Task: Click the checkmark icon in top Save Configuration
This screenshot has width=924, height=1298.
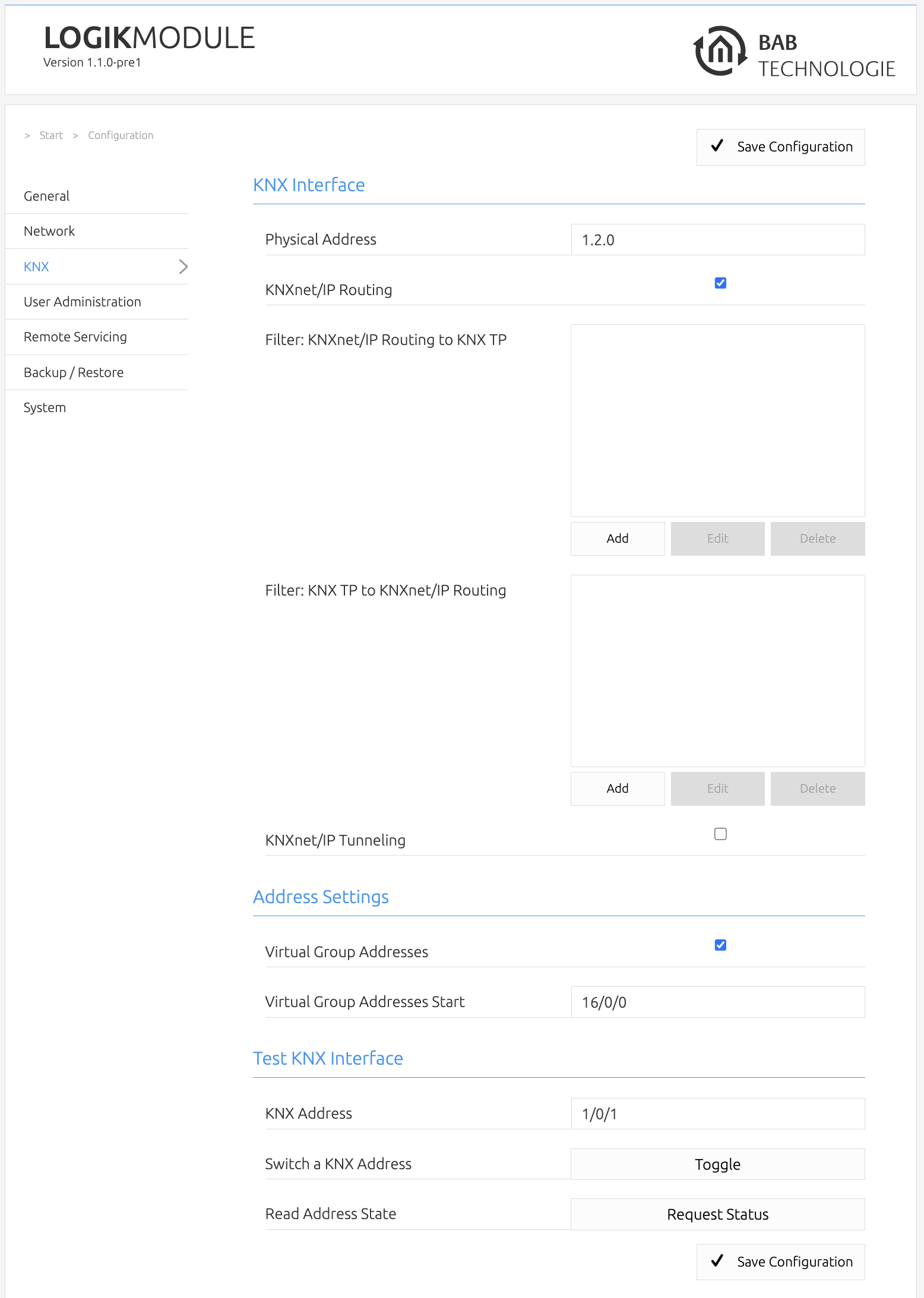Action: [717, 145]
